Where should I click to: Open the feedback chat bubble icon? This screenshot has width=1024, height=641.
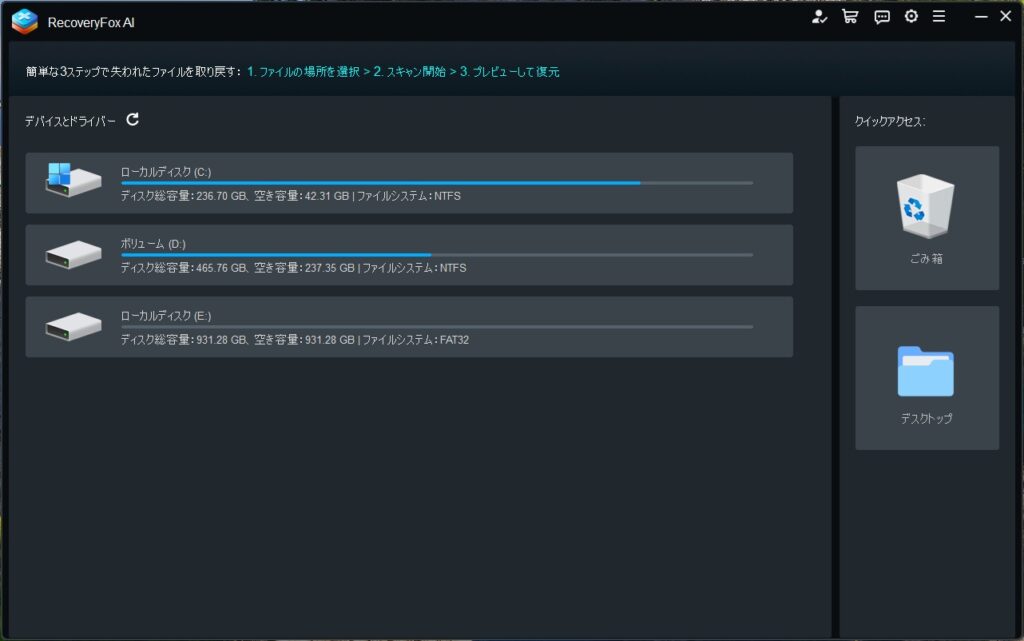(882, 17)
